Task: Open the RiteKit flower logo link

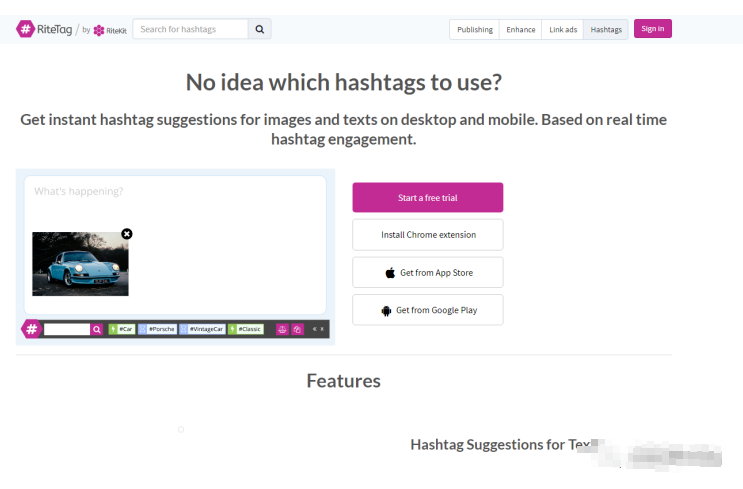Action: pyautogui.click(x=110, y=30)
